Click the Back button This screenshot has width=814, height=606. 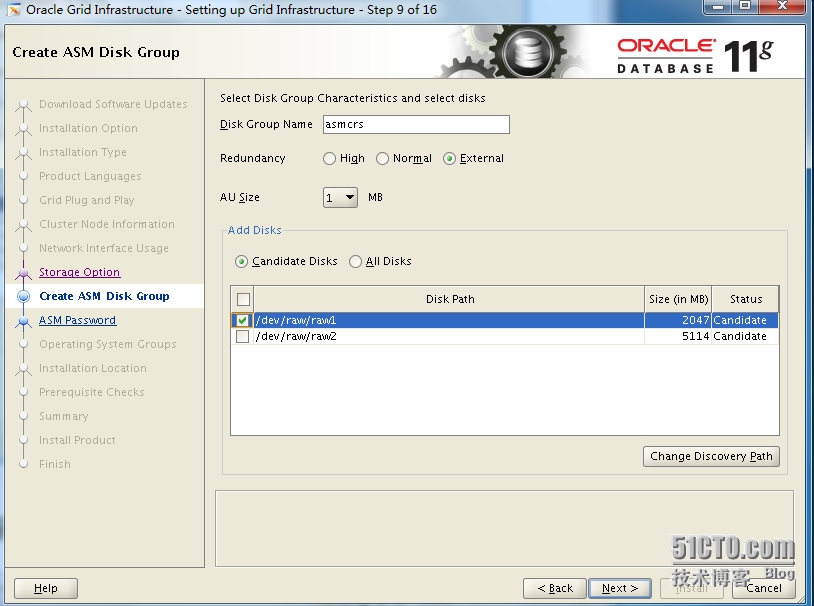[x=555, y=588]
